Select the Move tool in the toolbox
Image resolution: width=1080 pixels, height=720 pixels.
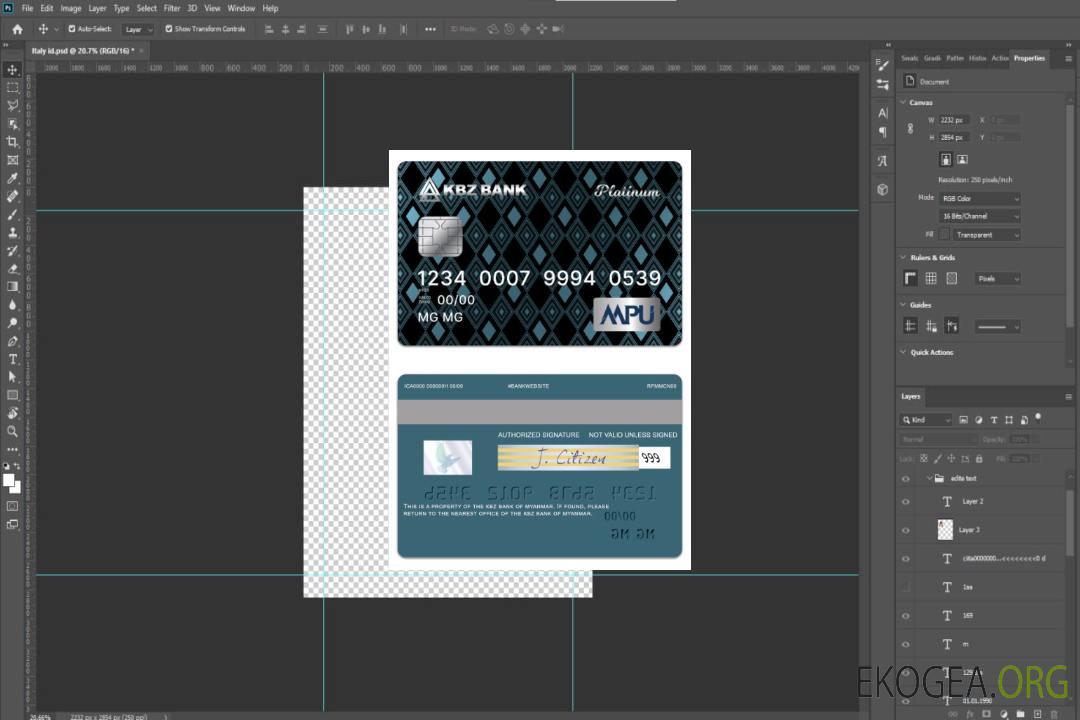[x=12, y=70]
